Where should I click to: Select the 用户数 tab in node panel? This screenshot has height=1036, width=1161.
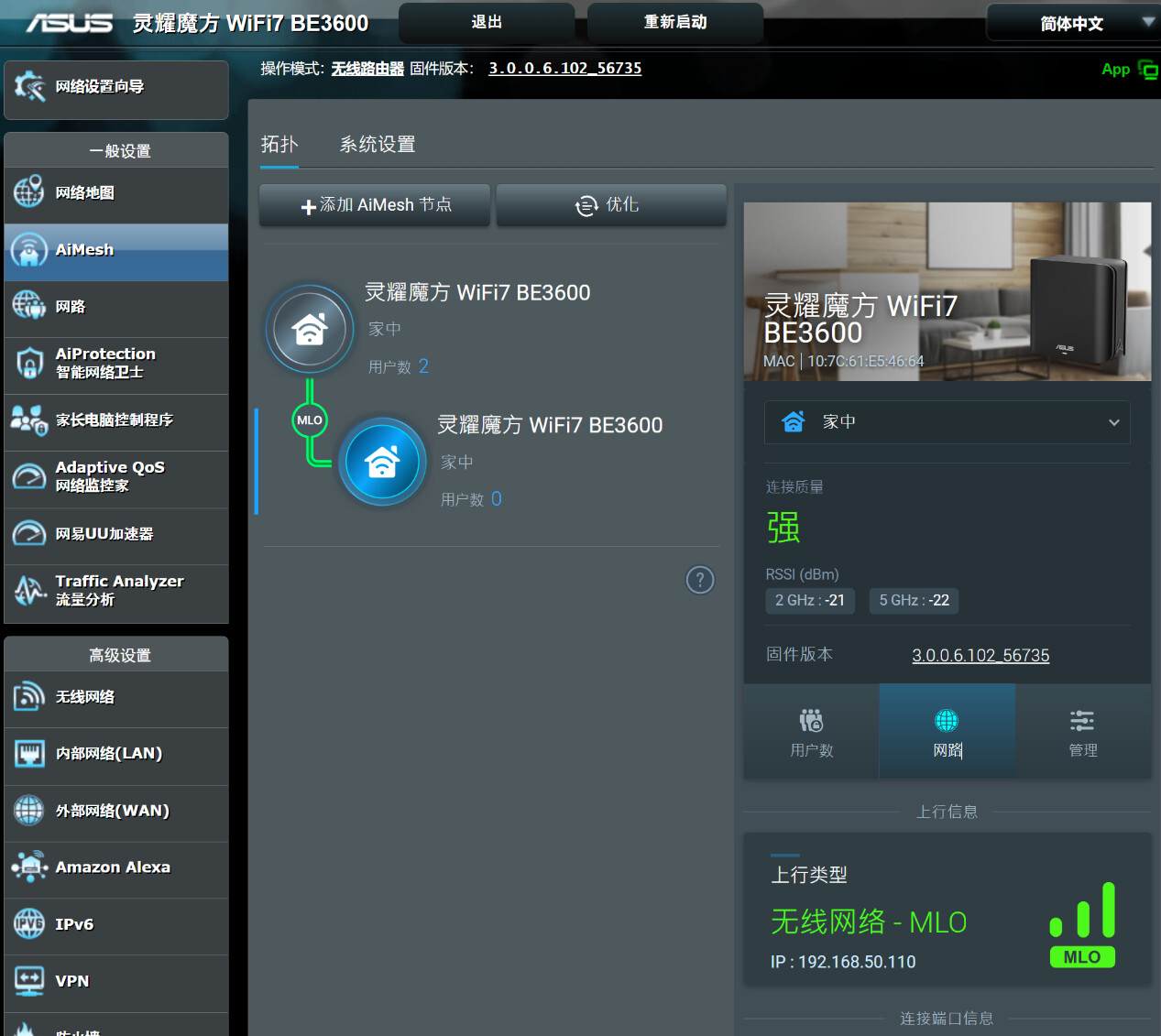pyautogui.click(x=812, y=732)
